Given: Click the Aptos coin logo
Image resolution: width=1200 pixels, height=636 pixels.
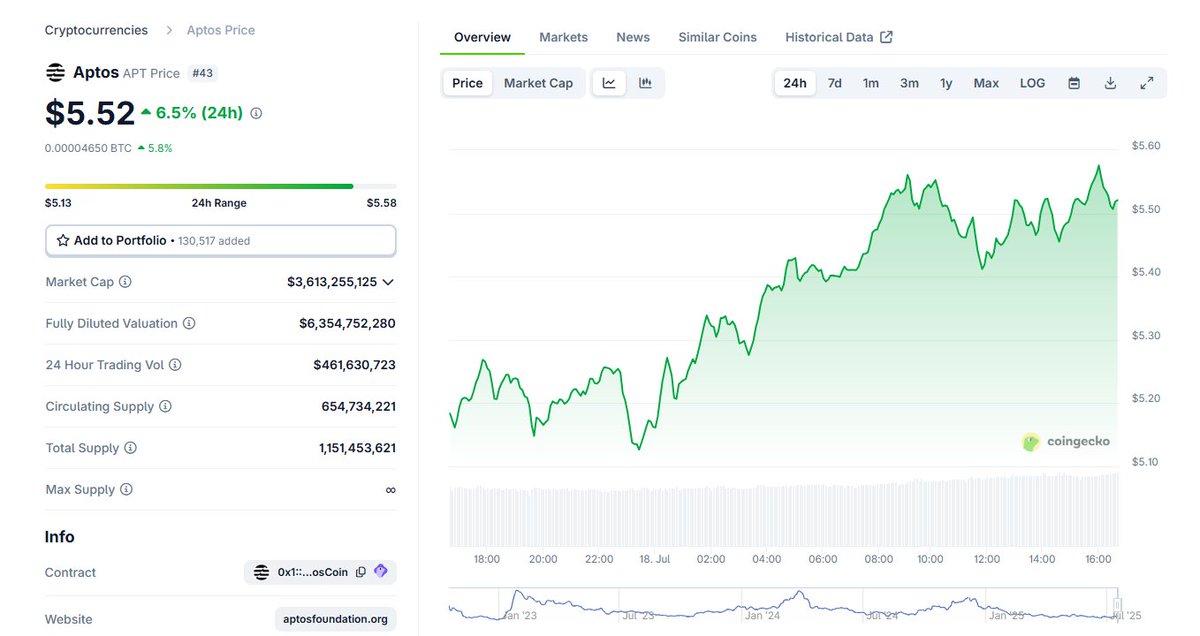Looking at the screenshot, I should (x=55, y=72).
